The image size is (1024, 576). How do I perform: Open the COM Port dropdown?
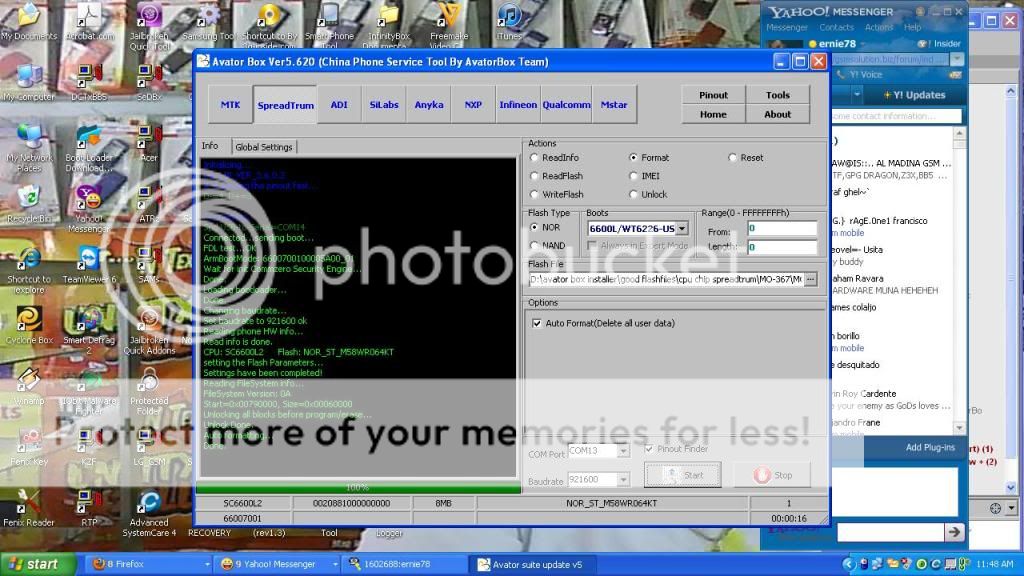[x=623, y=452]
